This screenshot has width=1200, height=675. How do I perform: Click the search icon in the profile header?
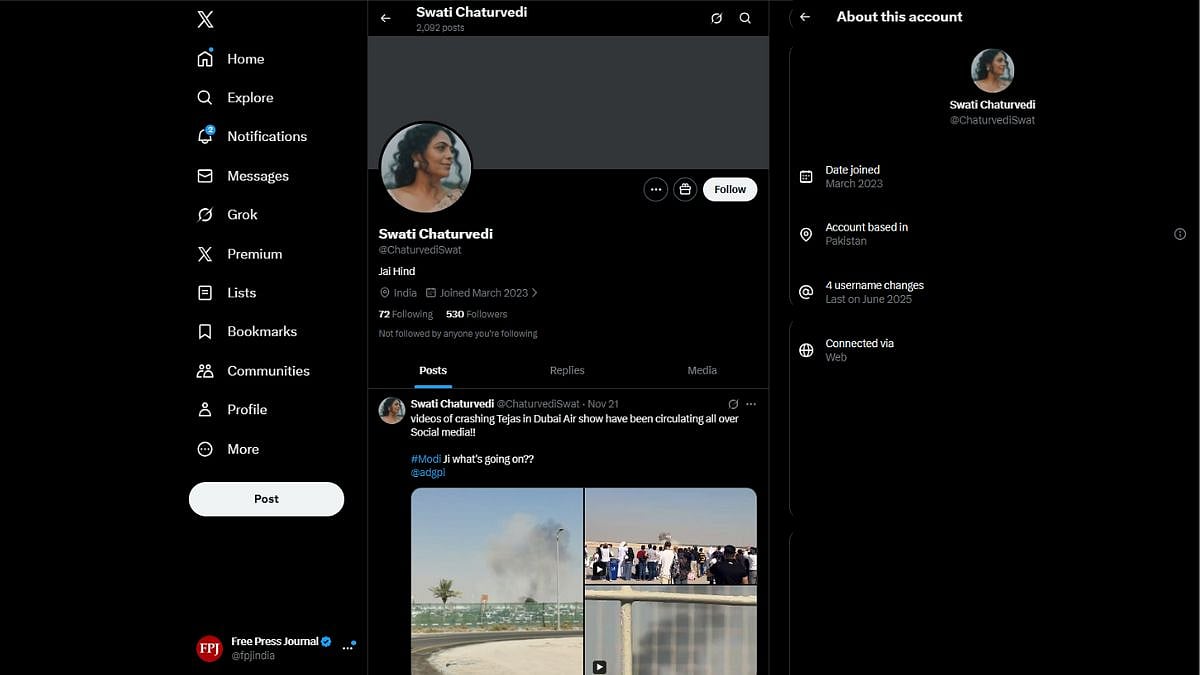tap(745, 17)
